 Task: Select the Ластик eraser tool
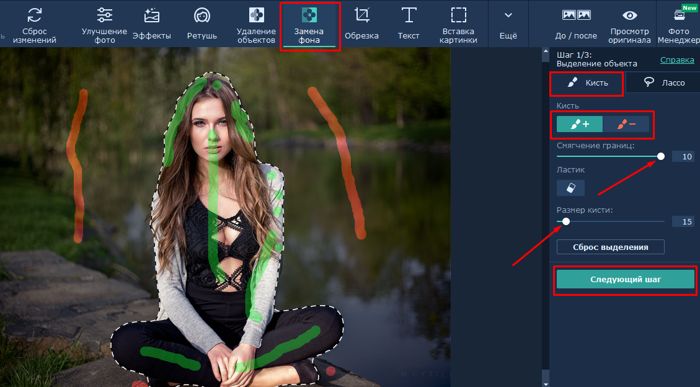click(571, 188)
